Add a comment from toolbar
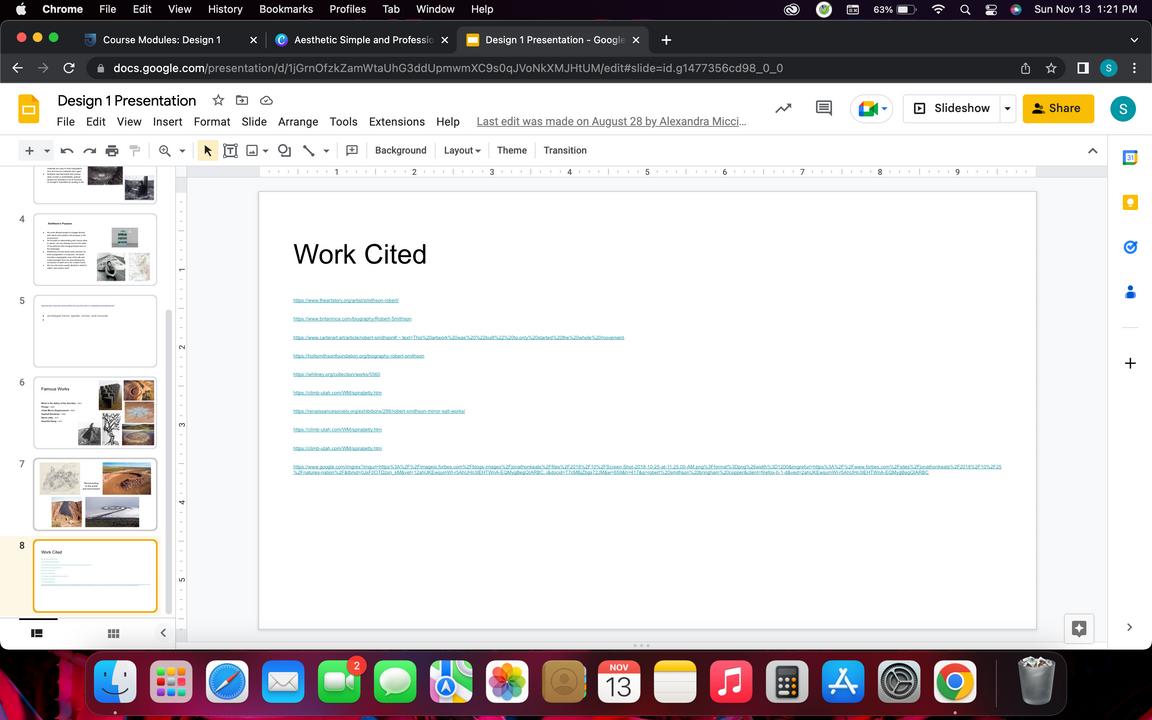The width and height of the screenshot is (1152, 720). pyautogui.click(x=352, y=151)
